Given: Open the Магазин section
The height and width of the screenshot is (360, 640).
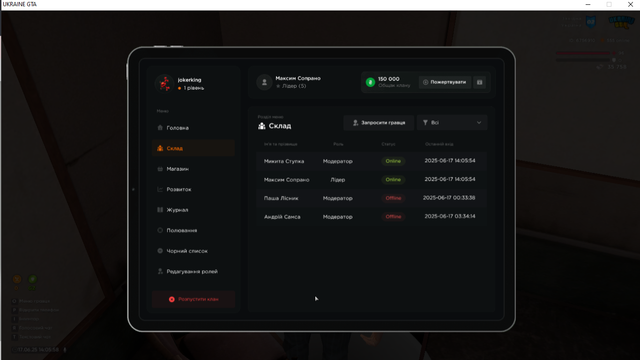Looking at the screenshot, I should pos(193,169).
